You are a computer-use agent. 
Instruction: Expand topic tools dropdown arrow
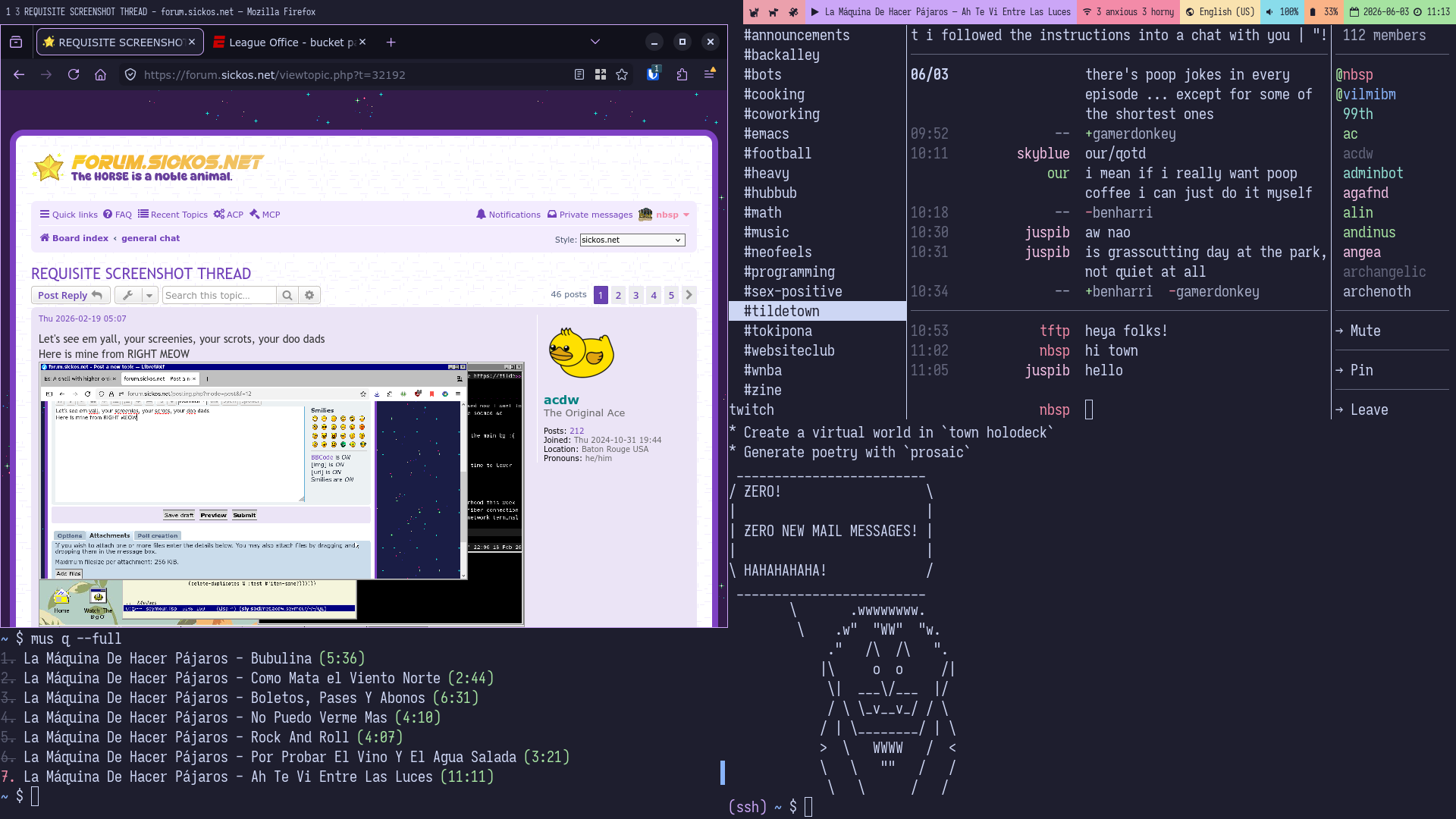pyautogui.click(x=149, y=295)
